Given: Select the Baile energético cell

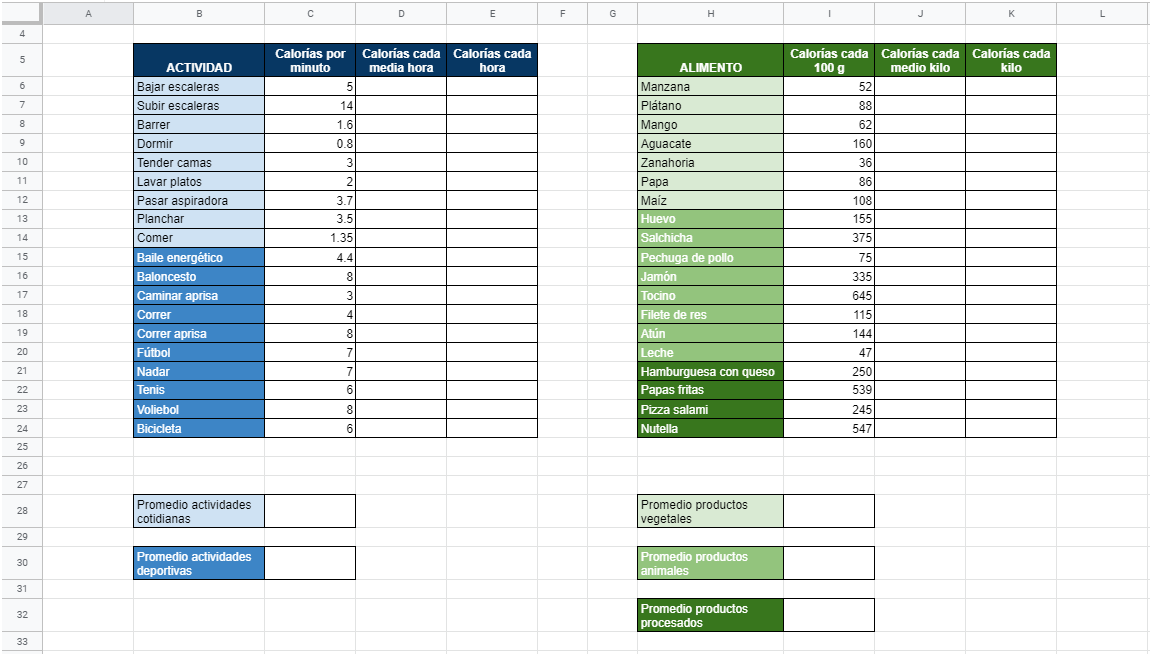Looking at the screenshot, I should (199, 257).
